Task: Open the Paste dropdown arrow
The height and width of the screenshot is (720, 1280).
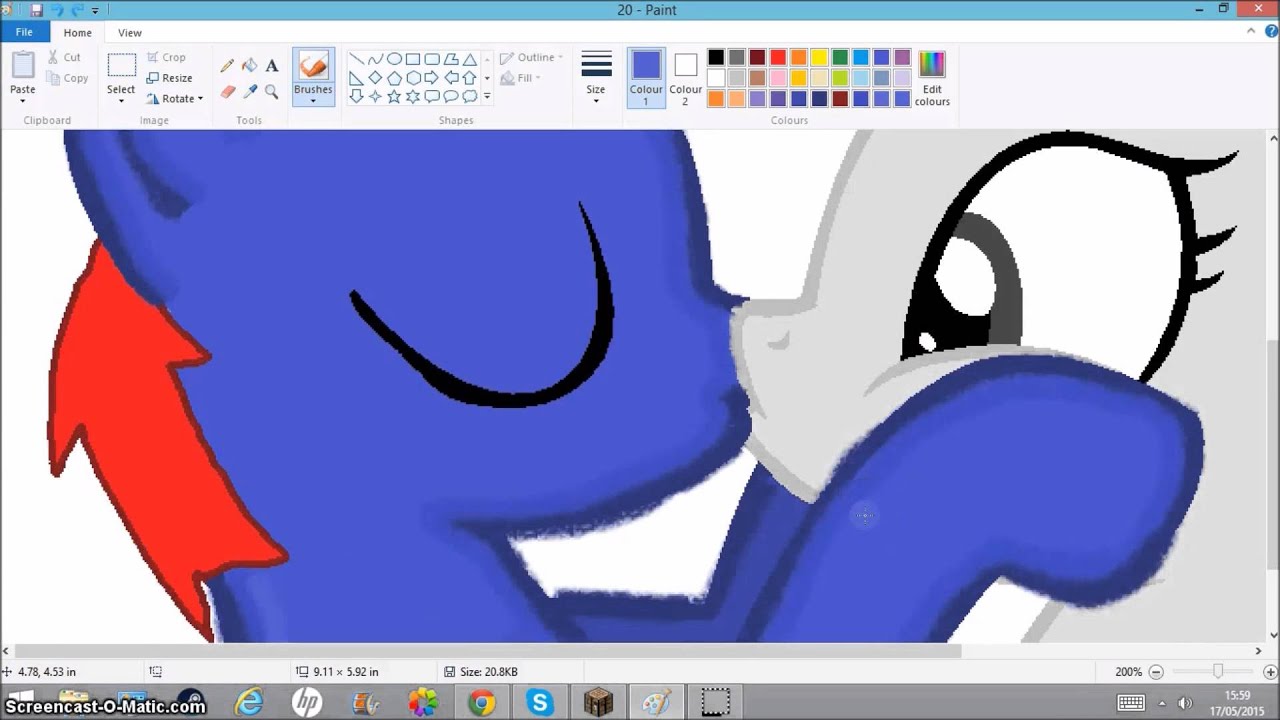Action: (22, 100)
